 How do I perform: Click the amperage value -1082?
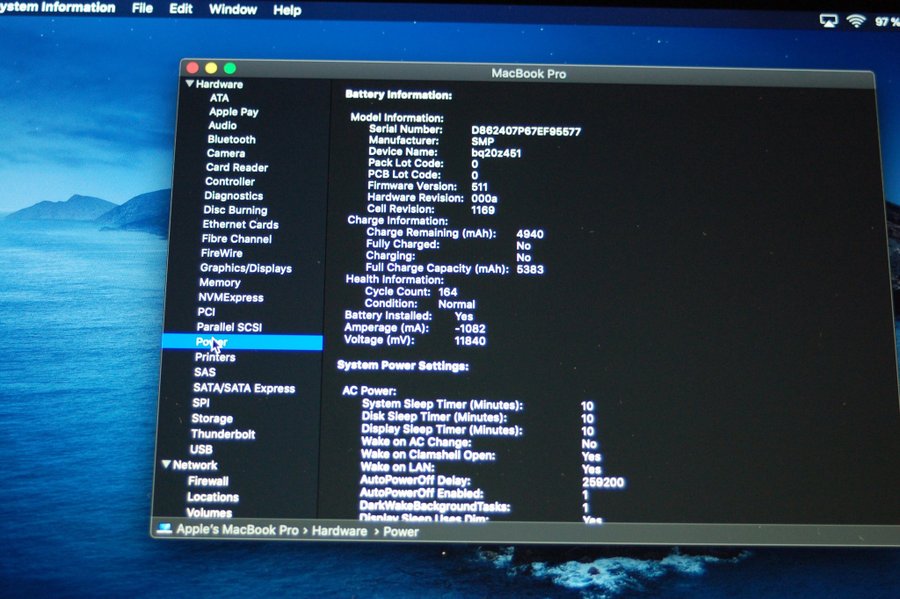(x=470, y=329)
